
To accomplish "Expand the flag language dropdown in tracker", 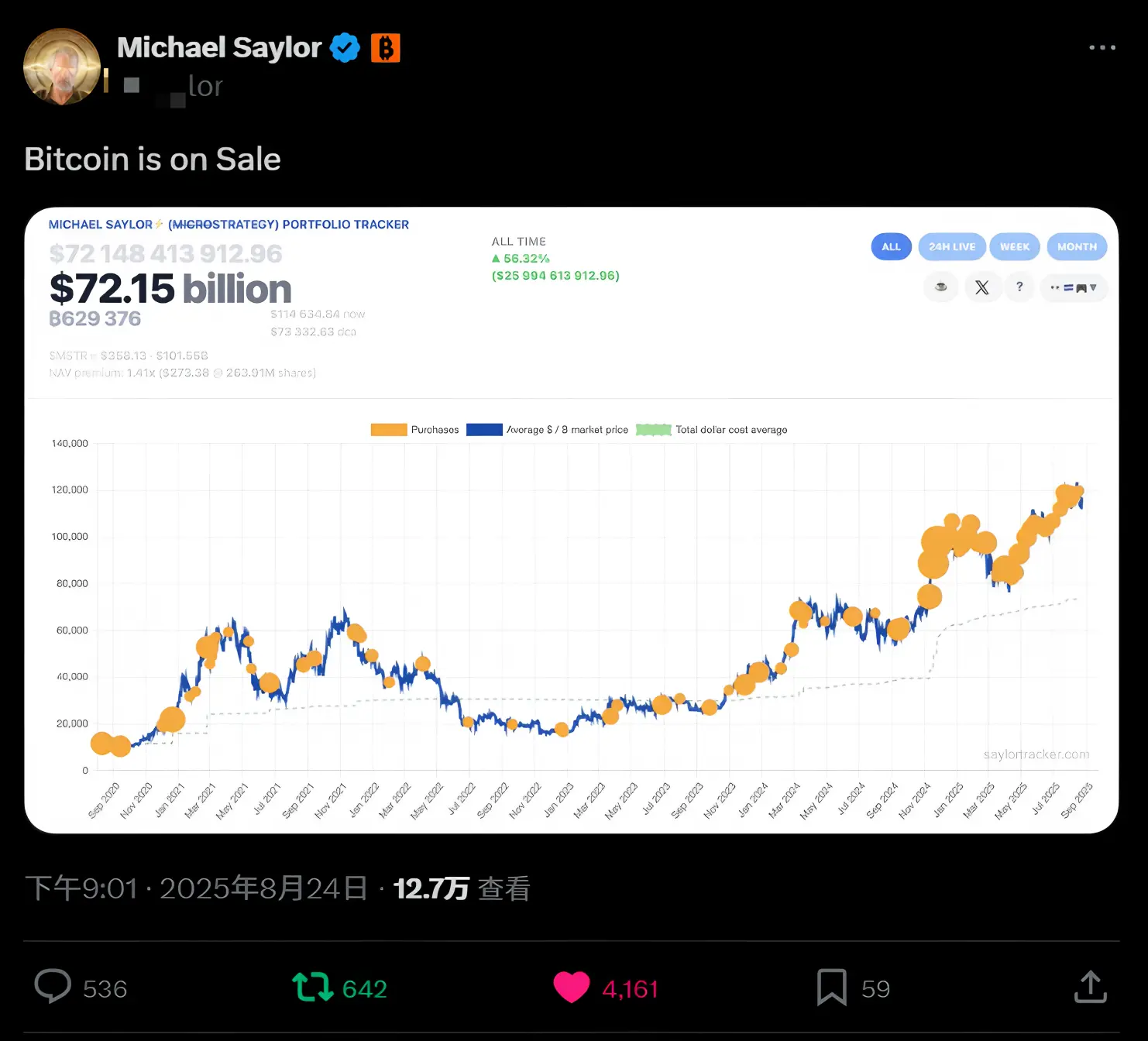I will pyautogui.click(x=1074, y=287).
